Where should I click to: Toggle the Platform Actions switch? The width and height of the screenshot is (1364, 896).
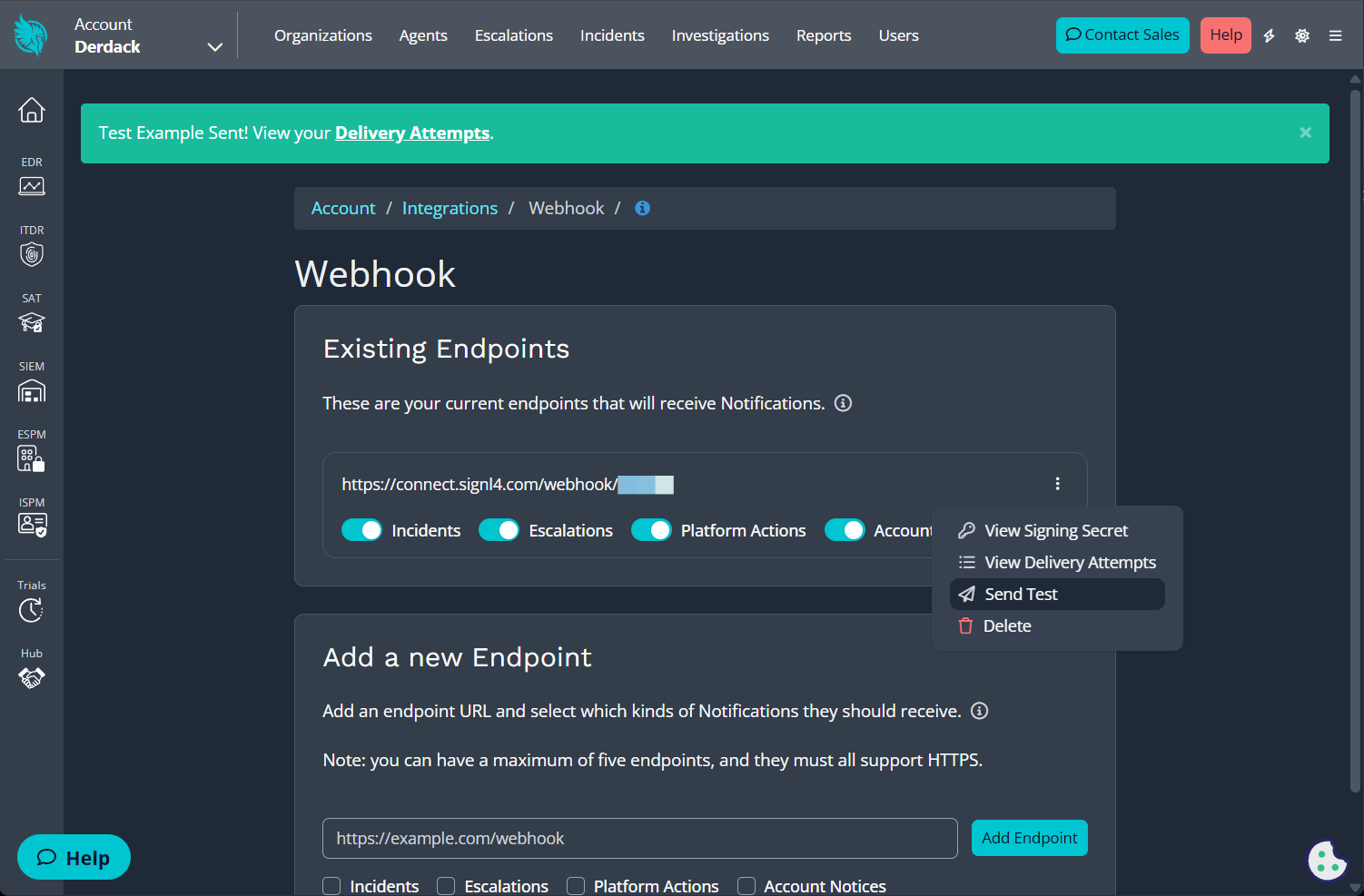point(651,530)
